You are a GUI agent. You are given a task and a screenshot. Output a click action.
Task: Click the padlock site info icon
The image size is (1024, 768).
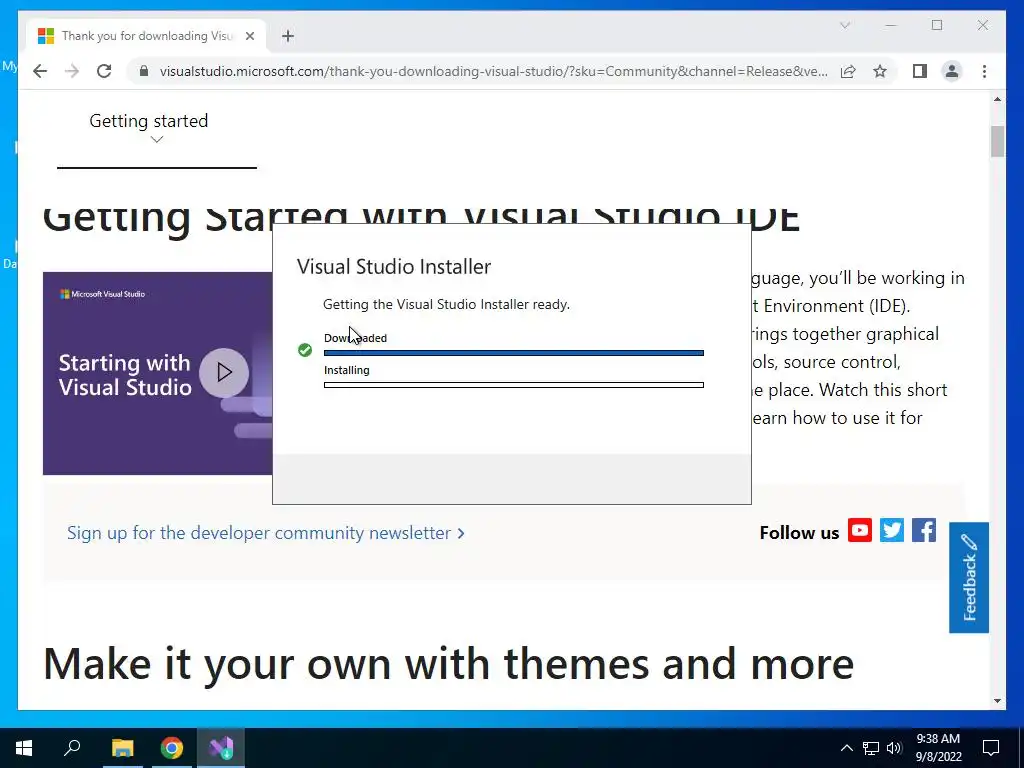144,71
